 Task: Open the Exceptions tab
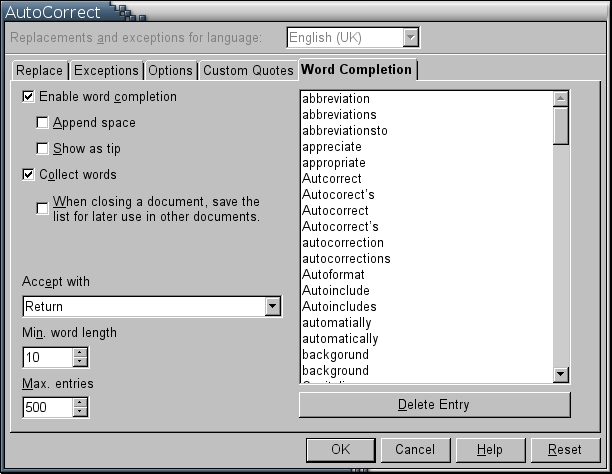click(x=106, y=71)
